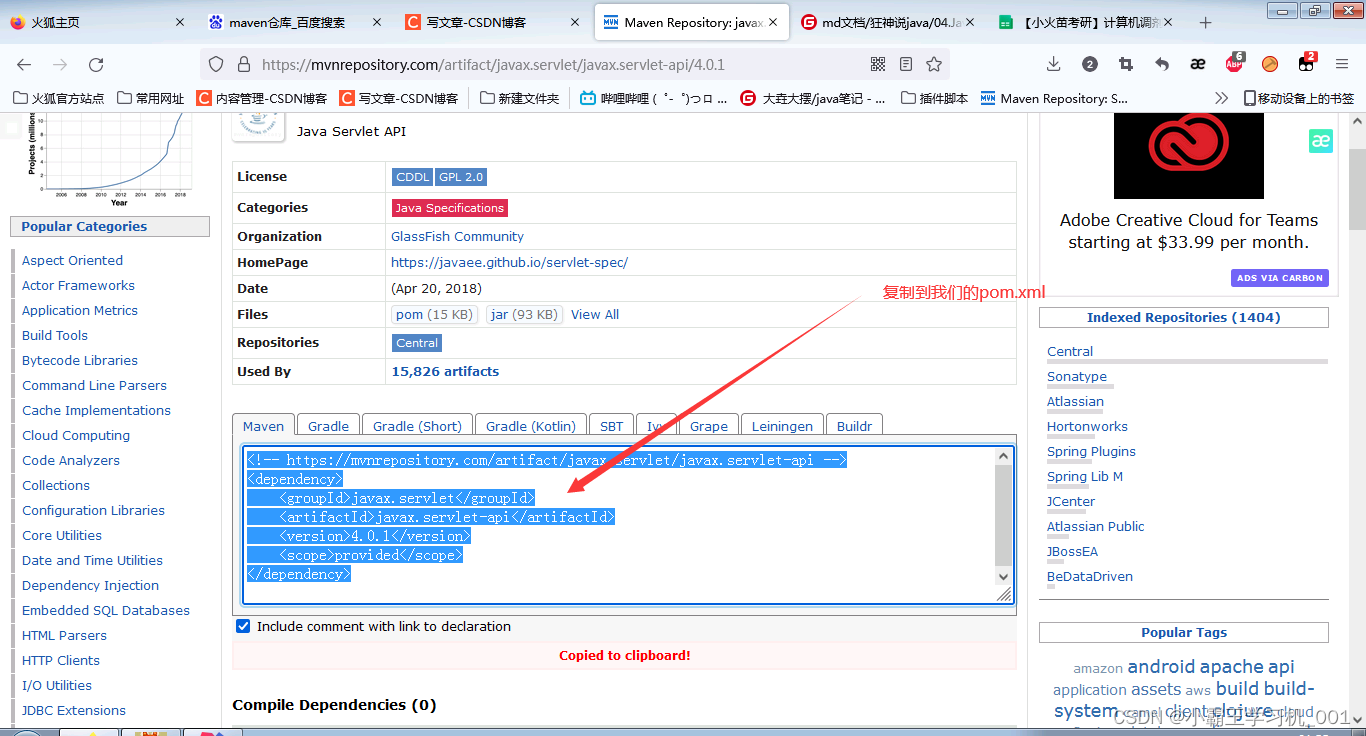
Task: Select the Gradle (Kotlin) tab
Action: [531, 426]
